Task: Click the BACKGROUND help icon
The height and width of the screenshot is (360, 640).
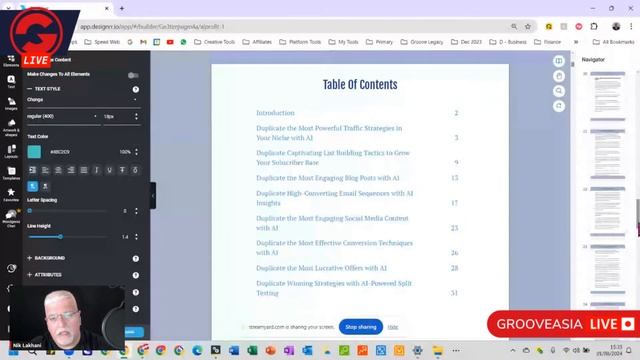Action: [136, 258]
